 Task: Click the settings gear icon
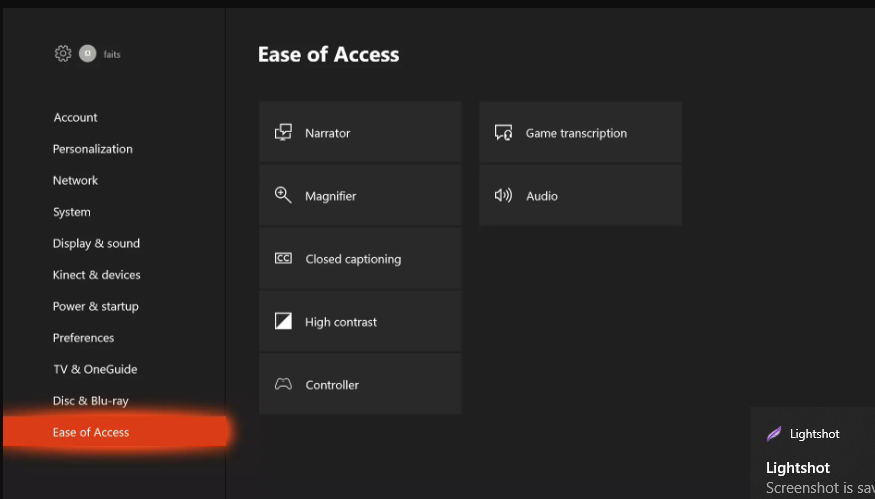(63, 54)
